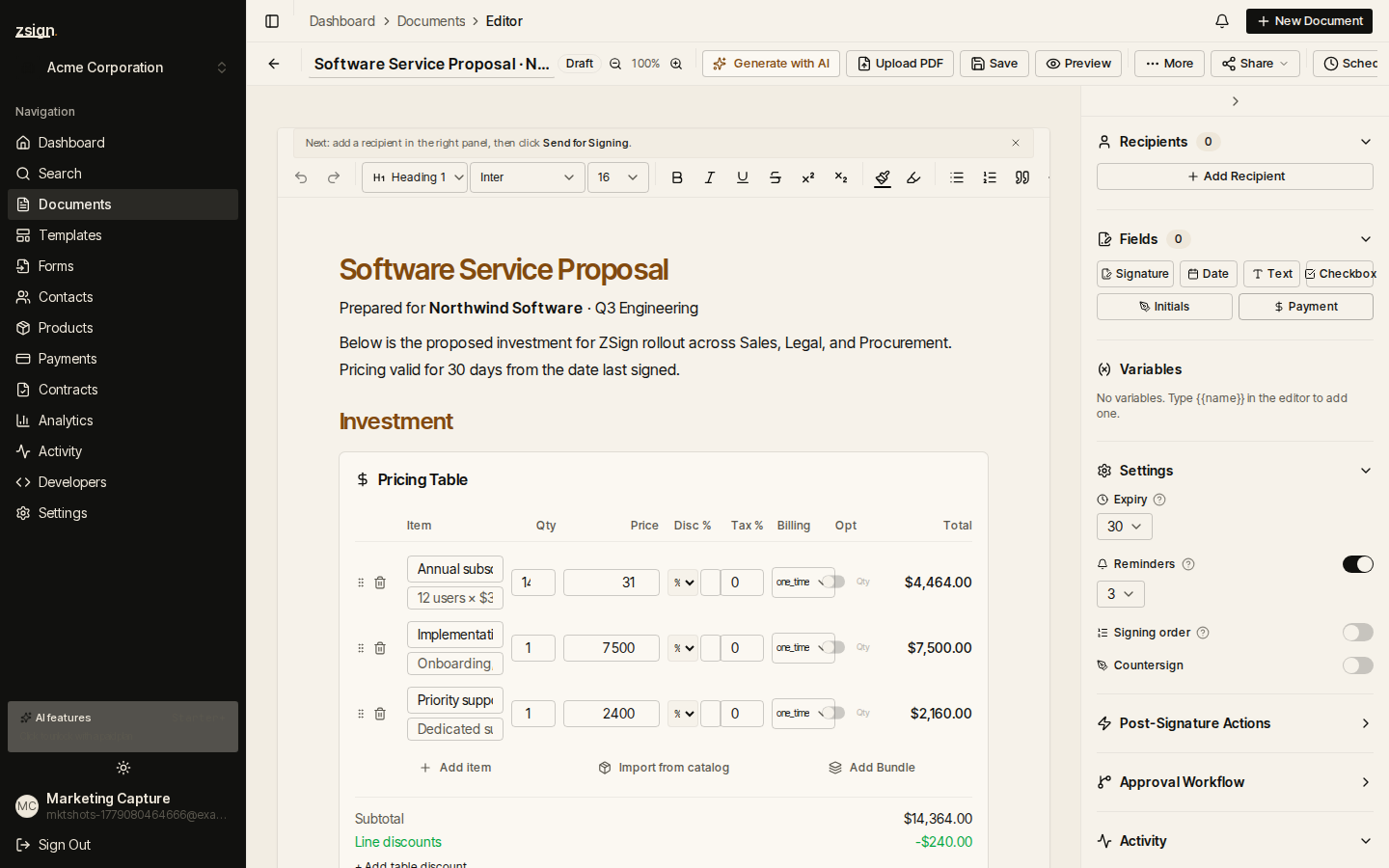The image size is (1389, 868).
Task: Click the New Document button
Action: click(1309, 21)
